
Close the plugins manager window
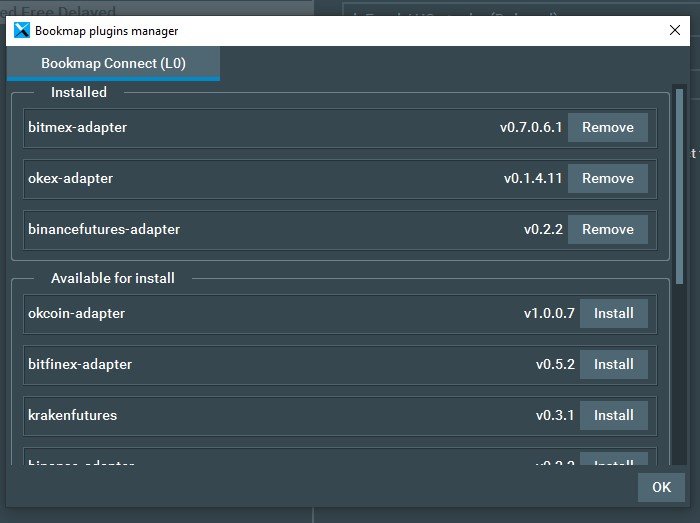tap(675, 30)
